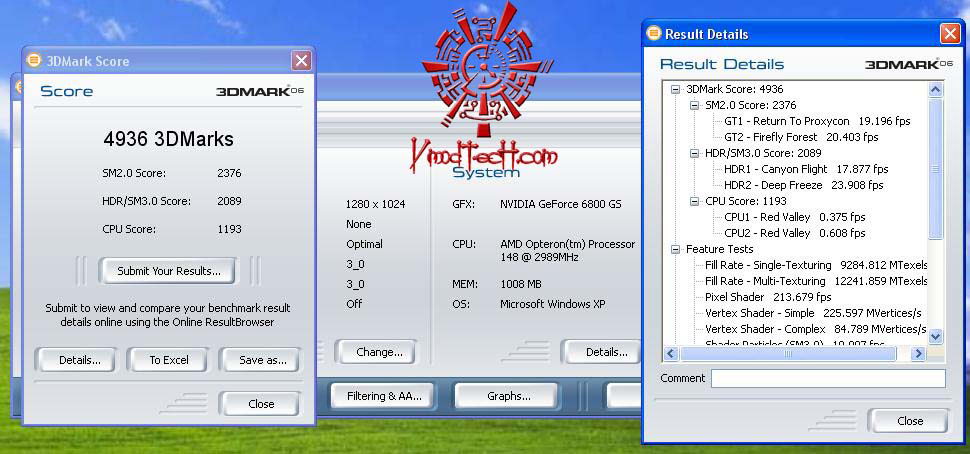970x454 pixels.
Task: Click Submit Your Results button
Action: click(168, 271)
